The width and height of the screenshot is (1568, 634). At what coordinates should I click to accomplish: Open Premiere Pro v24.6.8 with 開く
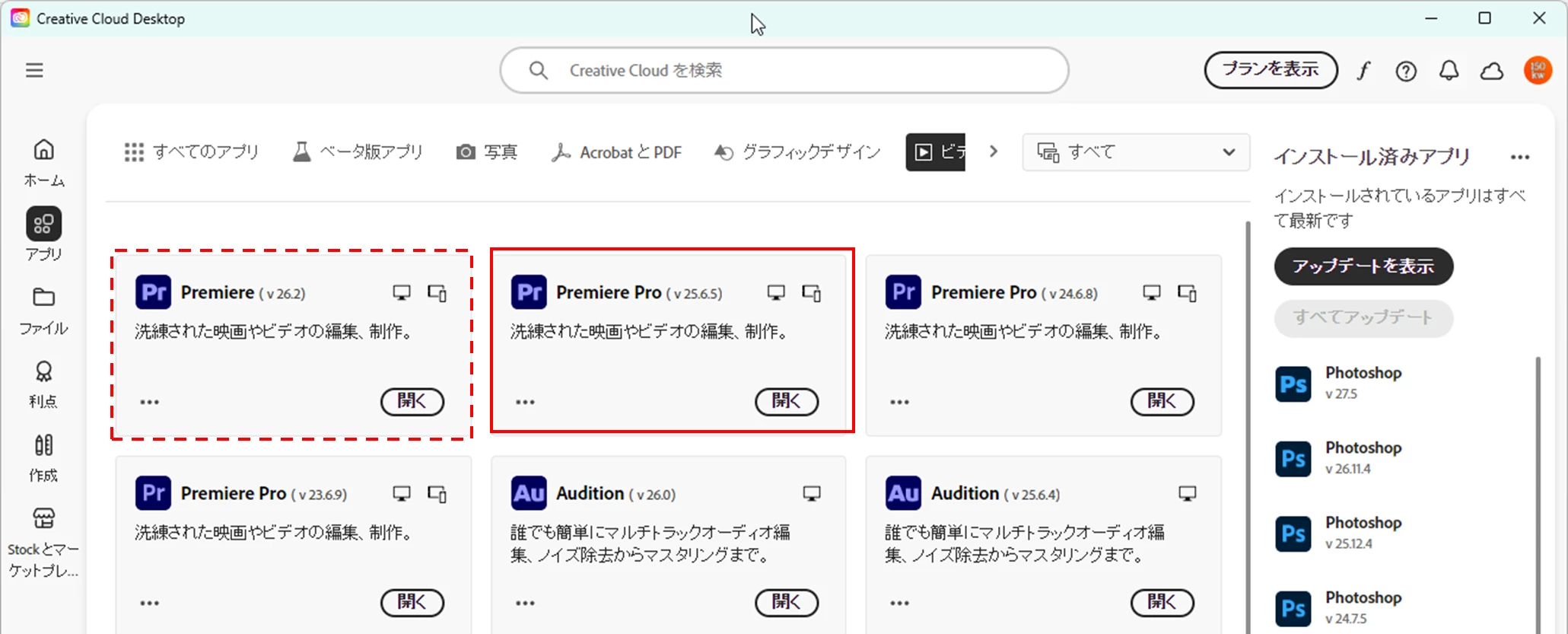1162,401
